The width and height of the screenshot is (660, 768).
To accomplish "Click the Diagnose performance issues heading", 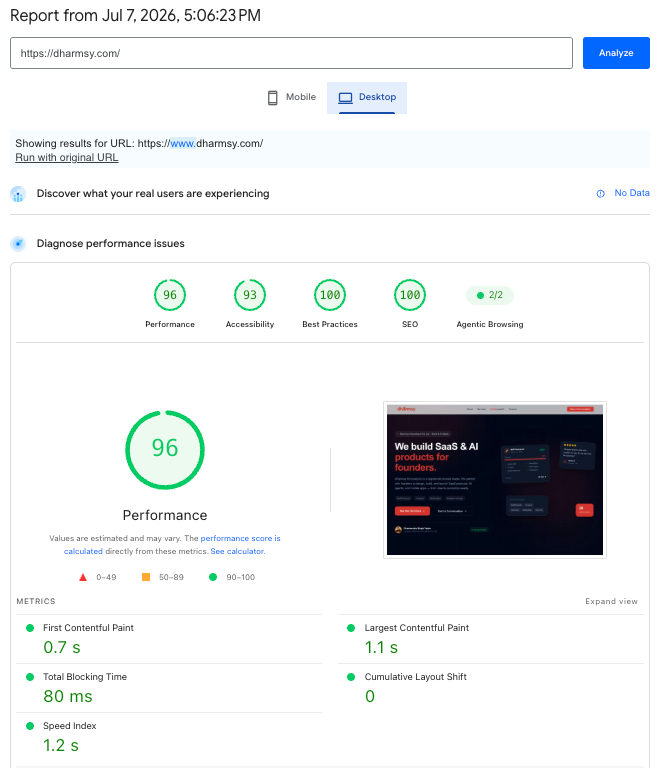I will (x=111, y=243).
